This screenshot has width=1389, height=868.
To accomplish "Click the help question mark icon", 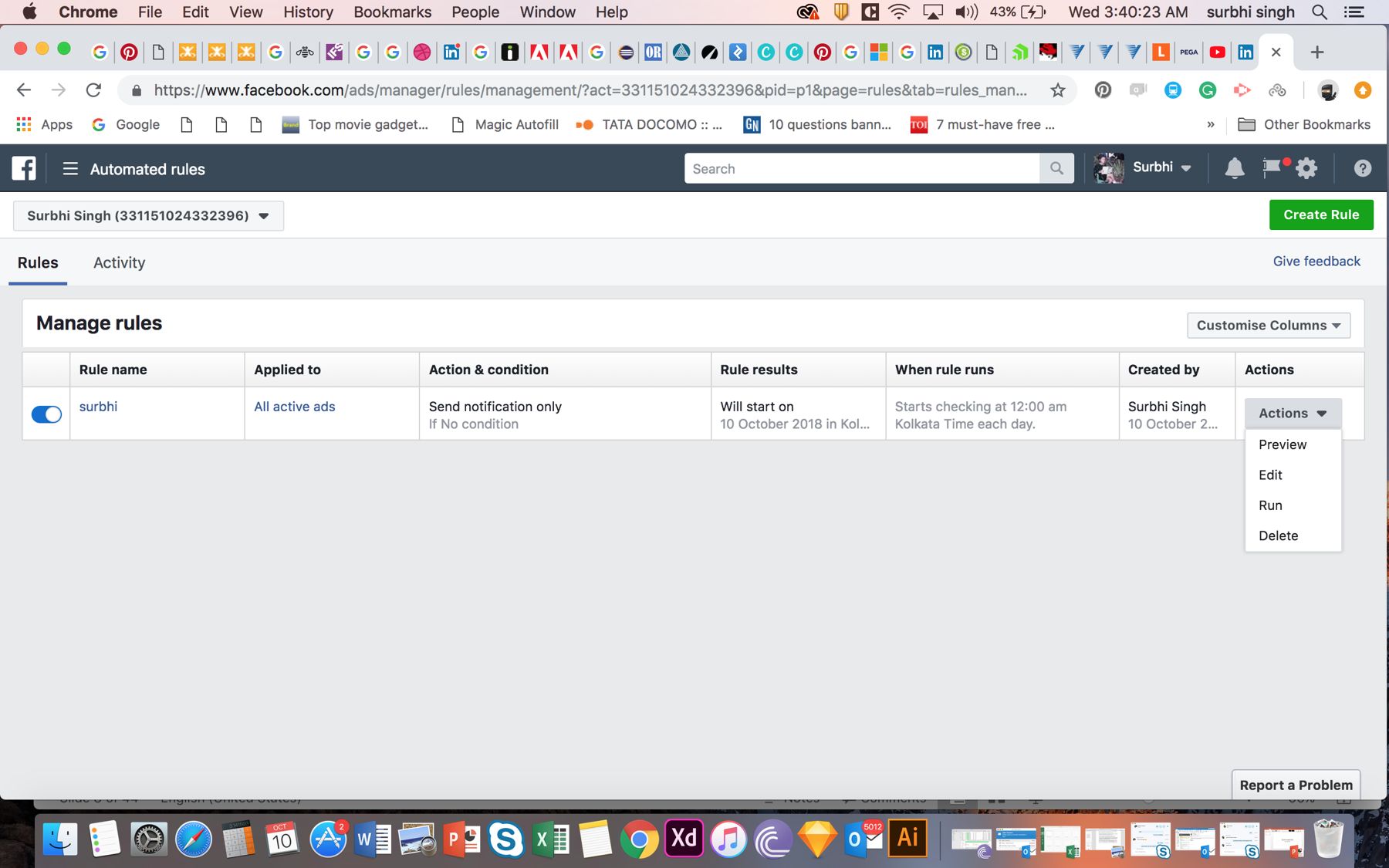I will 1363,168.
